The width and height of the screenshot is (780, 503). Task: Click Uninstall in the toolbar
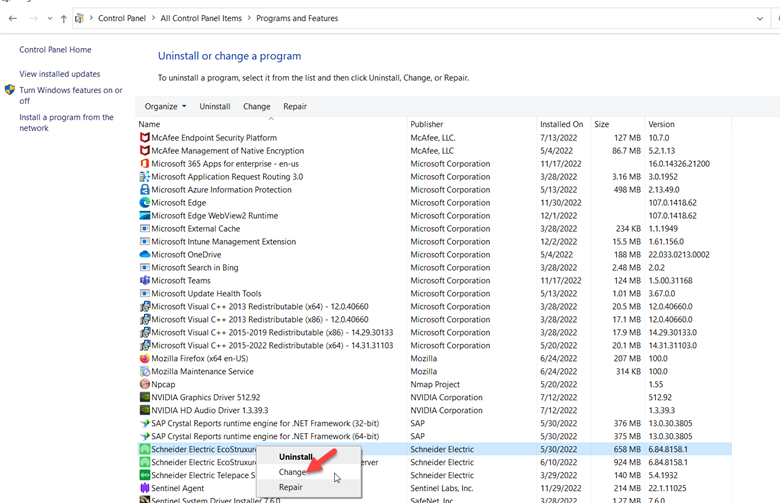(214, 106)
